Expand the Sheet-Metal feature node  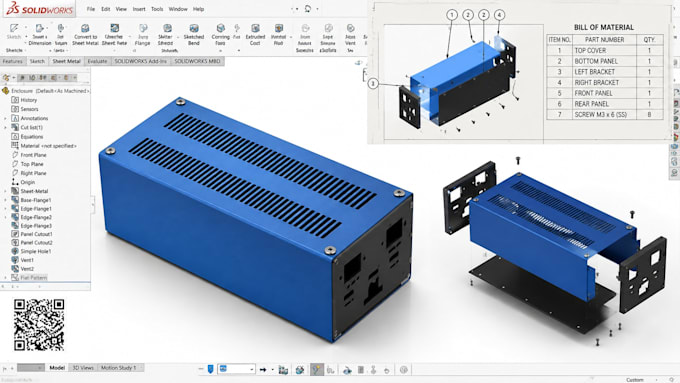[x=5, y=191]
